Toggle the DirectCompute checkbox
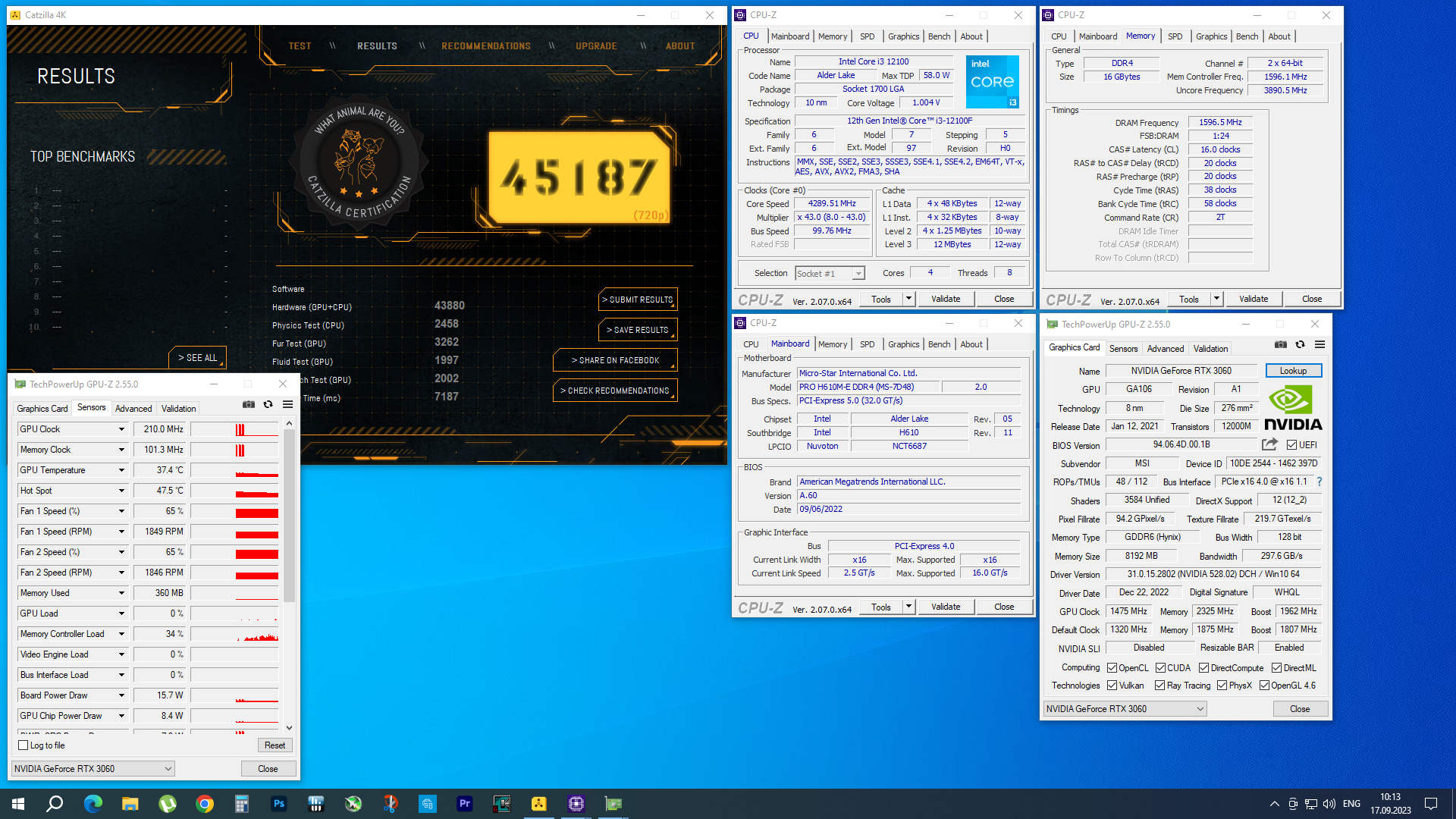The width and height of the screenshot is (1456, 819). coord(1203,668)
